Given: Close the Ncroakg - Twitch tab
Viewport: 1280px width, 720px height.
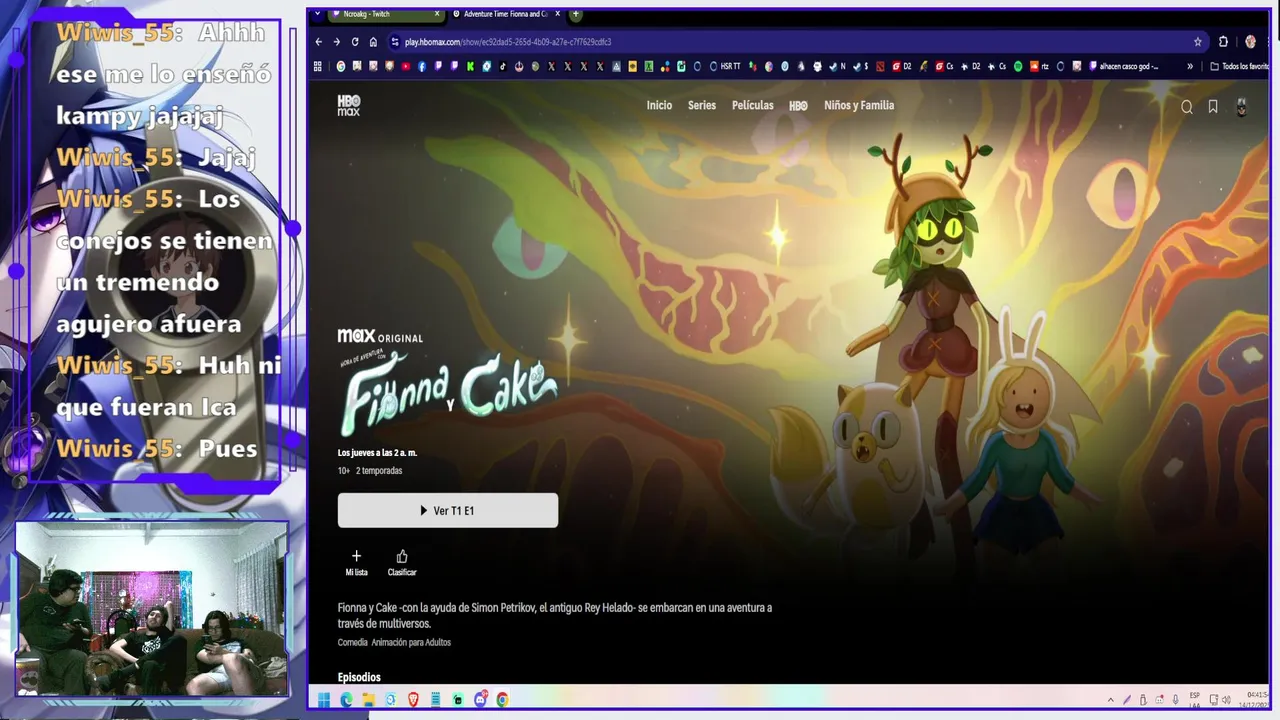Looking at the screenshot, I should 437,14.
